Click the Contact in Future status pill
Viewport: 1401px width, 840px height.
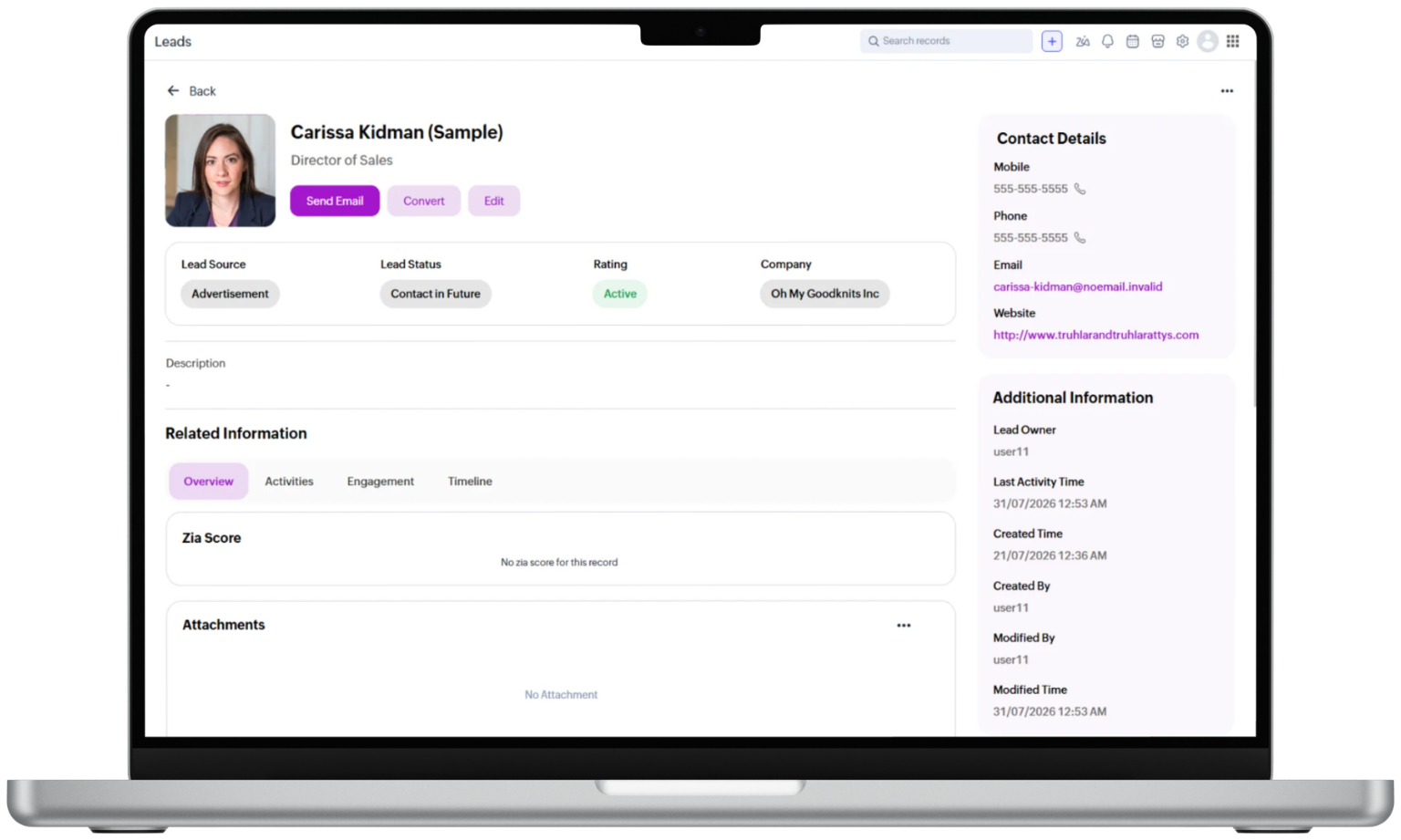[x=435, y=294]
